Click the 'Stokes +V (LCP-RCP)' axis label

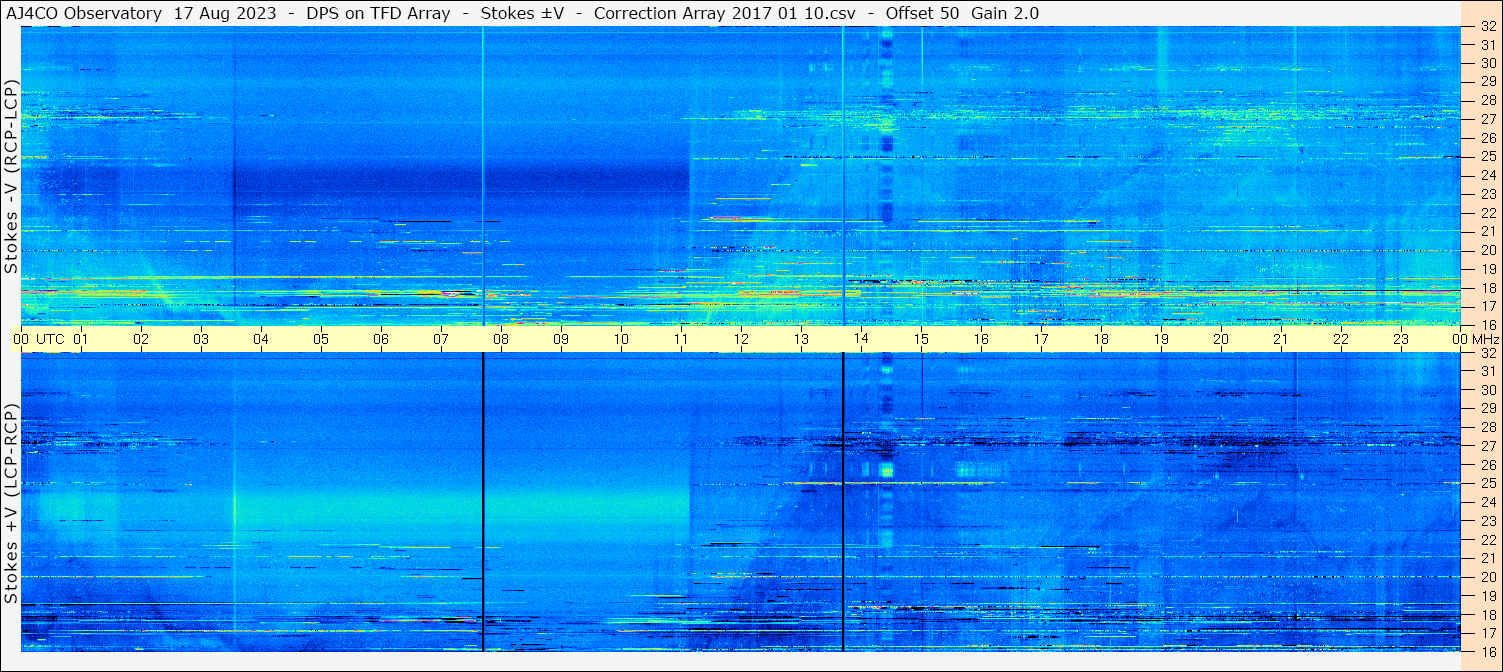[x=11, y=503]
